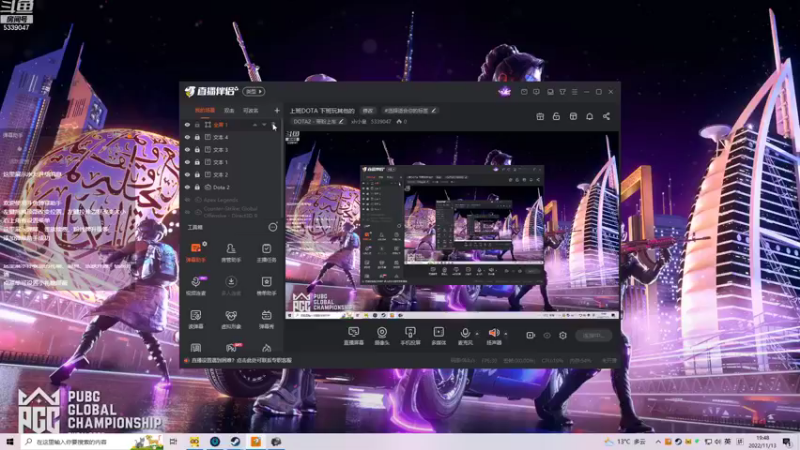Click the funnel filter icon in the title bar

(562, 92)
